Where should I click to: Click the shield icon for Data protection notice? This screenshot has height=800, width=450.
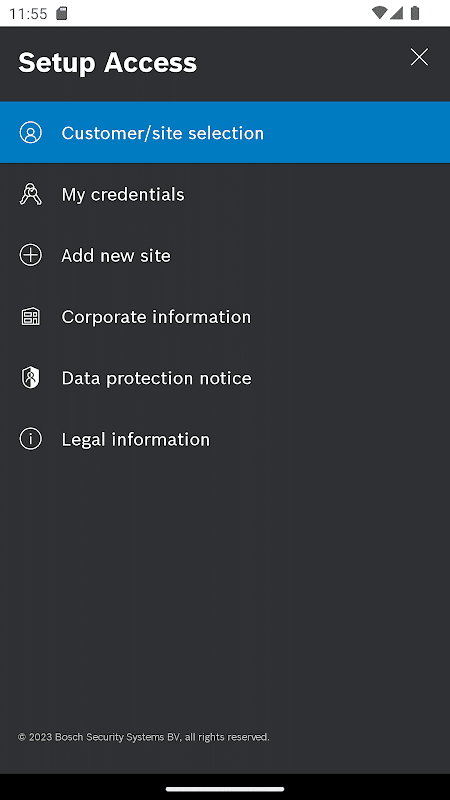pyautogui.click(x=31, y=378)
